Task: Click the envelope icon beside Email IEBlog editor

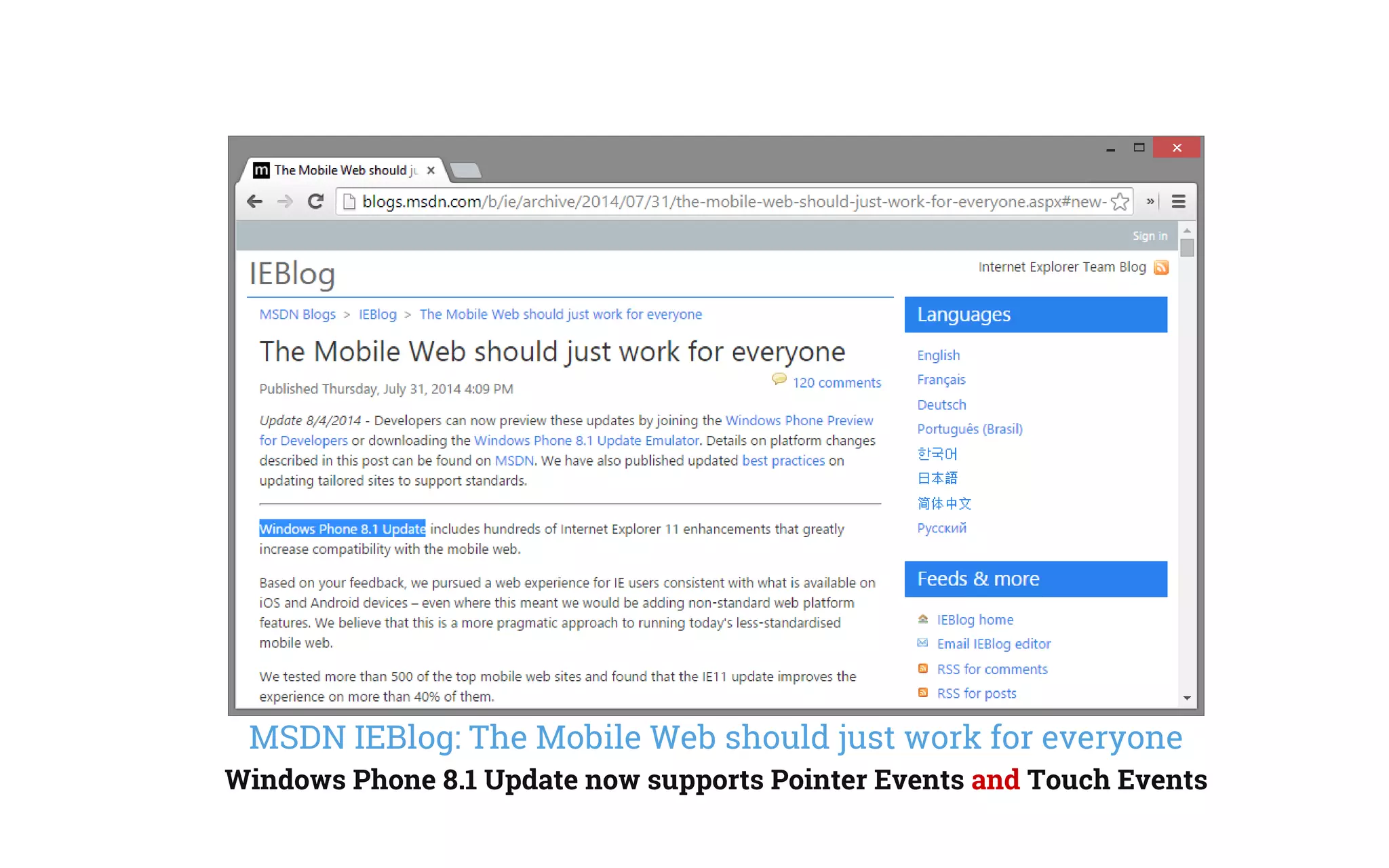Action: 923,643
